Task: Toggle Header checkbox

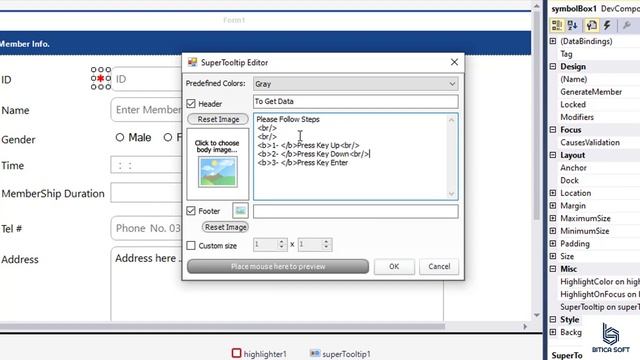Action: tap(191, 104)
